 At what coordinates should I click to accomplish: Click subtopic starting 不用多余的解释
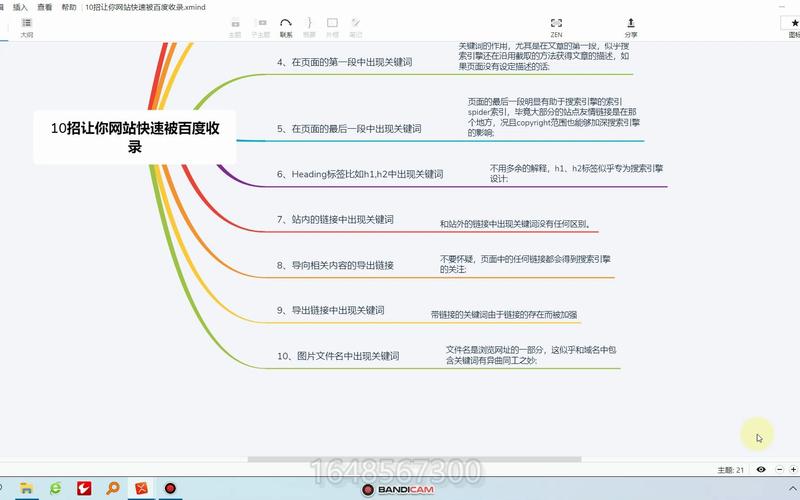coord(577,173)
